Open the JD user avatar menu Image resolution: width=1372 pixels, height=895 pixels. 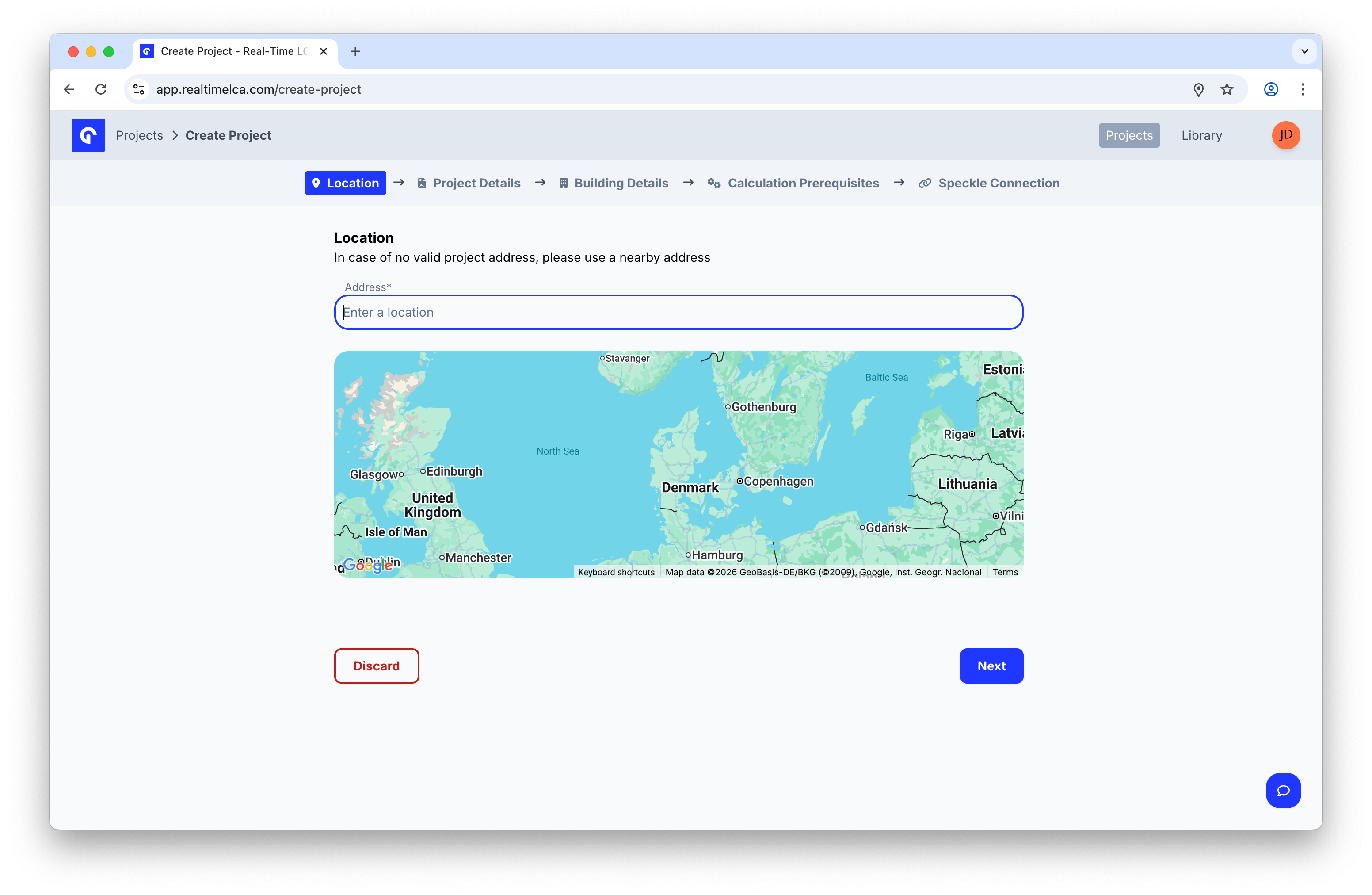pos(1285,135)
